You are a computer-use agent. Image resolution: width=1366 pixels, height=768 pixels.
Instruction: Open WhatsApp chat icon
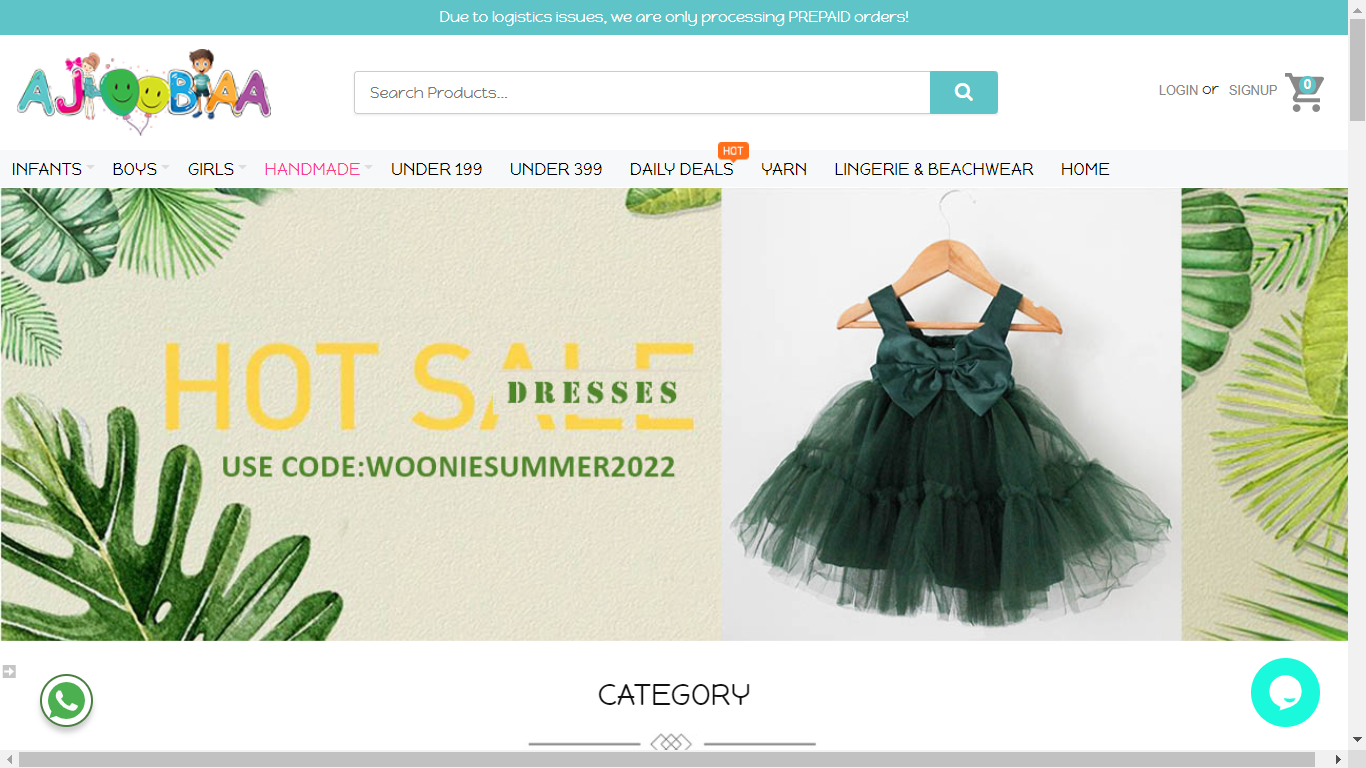pyautogui.click(x=66, y=701)
